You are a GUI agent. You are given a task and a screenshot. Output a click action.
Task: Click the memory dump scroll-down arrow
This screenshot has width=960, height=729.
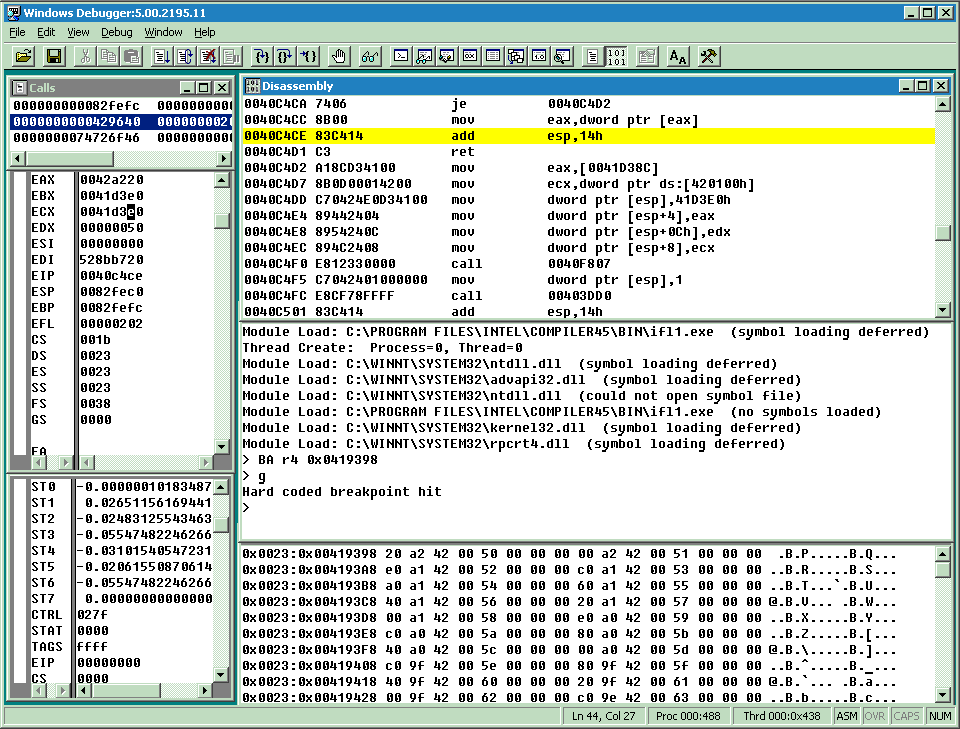click(x=943, y=695)
